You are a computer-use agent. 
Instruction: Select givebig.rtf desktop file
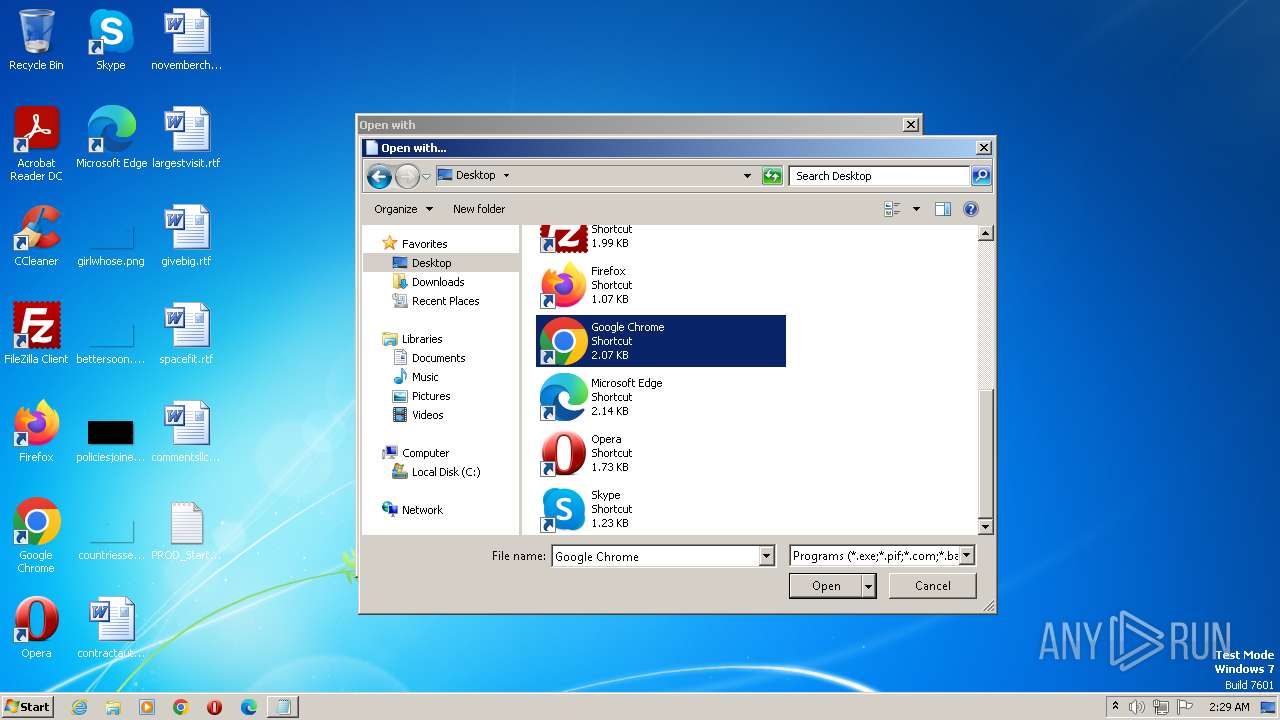186,236
